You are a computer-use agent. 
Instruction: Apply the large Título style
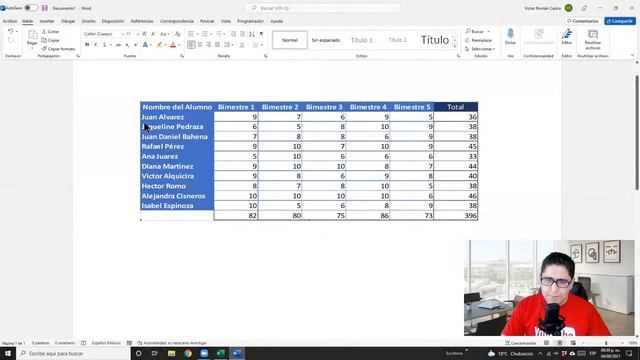coord(434,40)
